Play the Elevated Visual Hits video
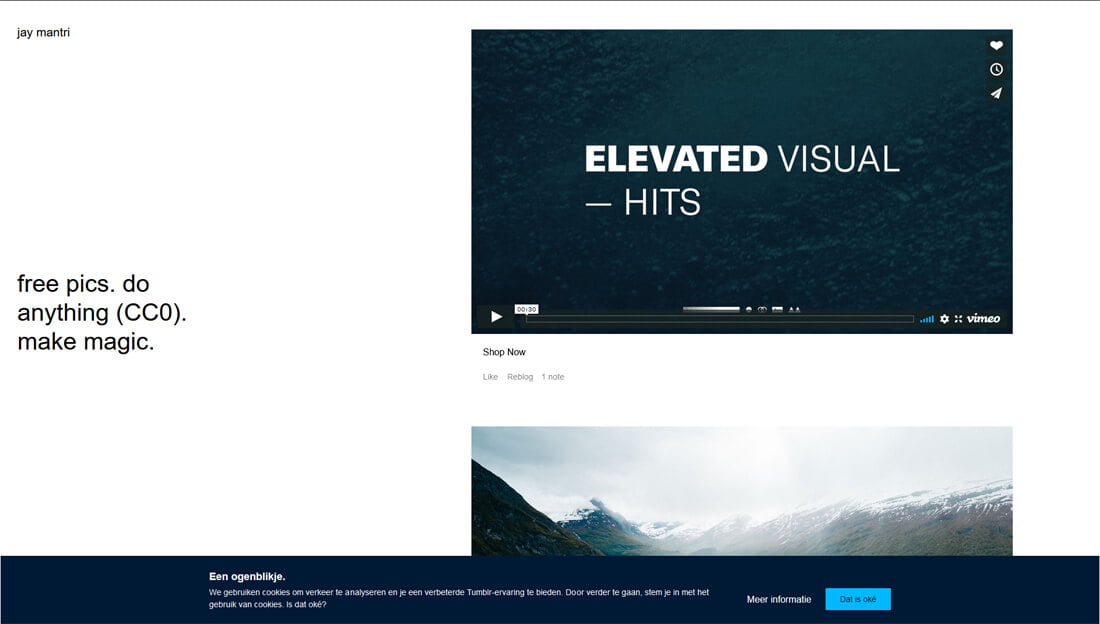 coord(496,315)
